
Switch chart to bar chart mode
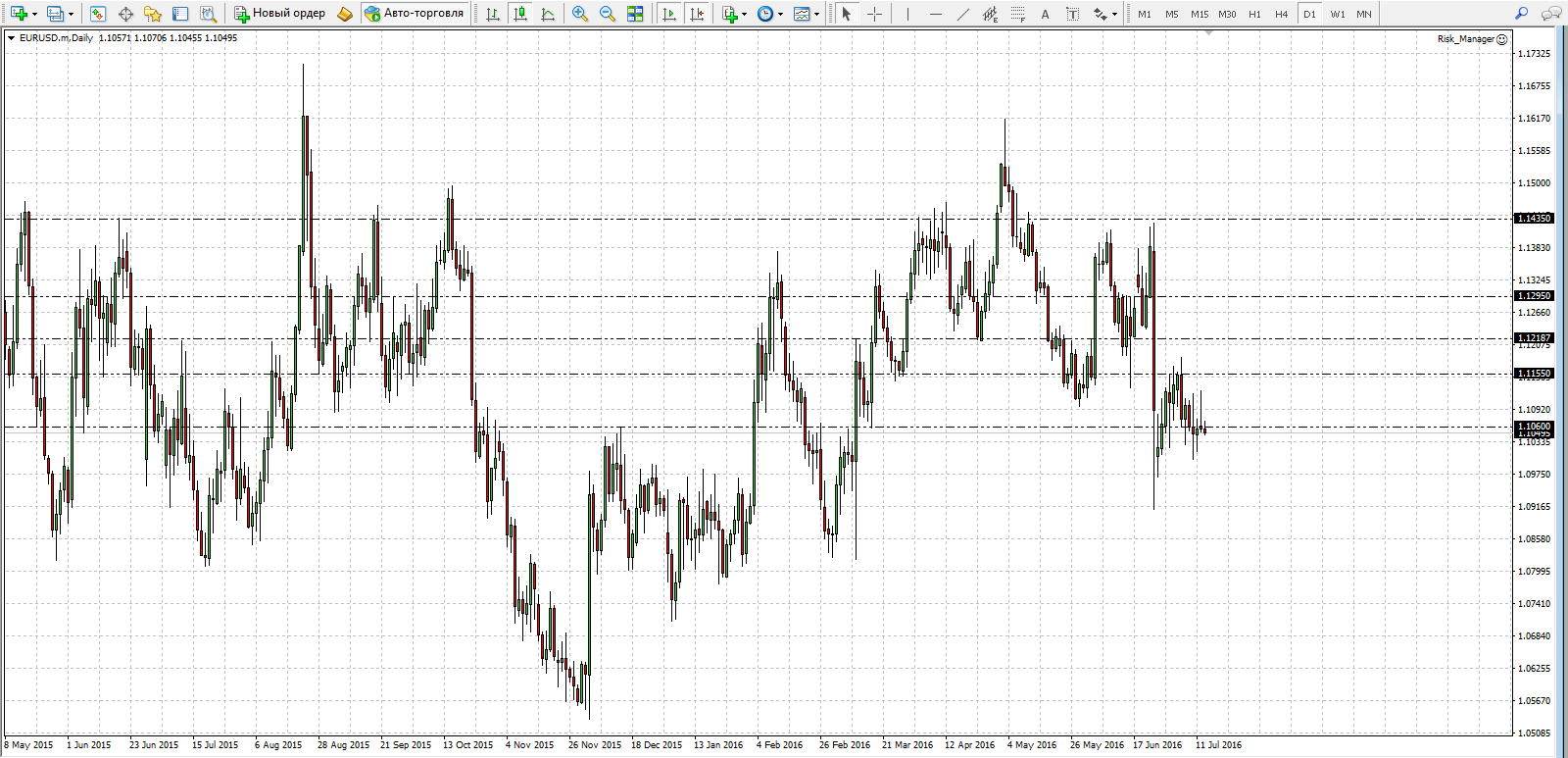(493, 14)
